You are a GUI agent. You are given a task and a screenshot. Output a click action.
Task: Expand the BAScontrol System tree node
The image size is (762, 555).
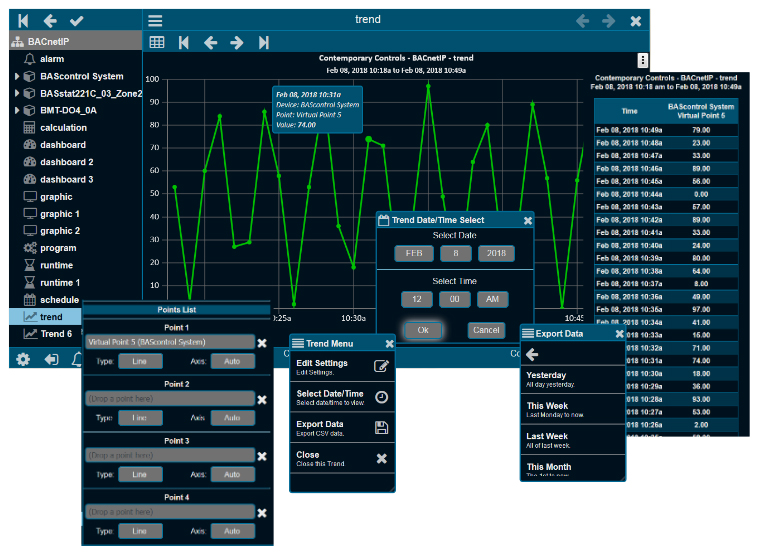[x=17, y=77]
